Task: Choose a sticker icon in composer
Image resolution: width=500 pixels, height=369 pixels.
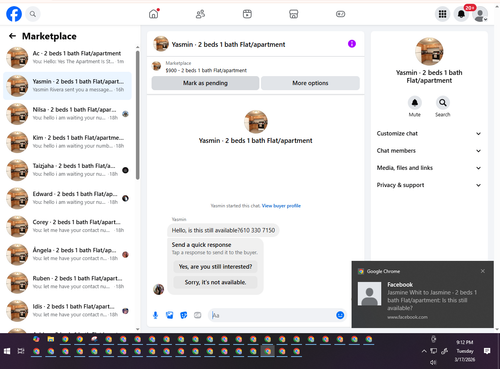Action: [x=184, y=315]
